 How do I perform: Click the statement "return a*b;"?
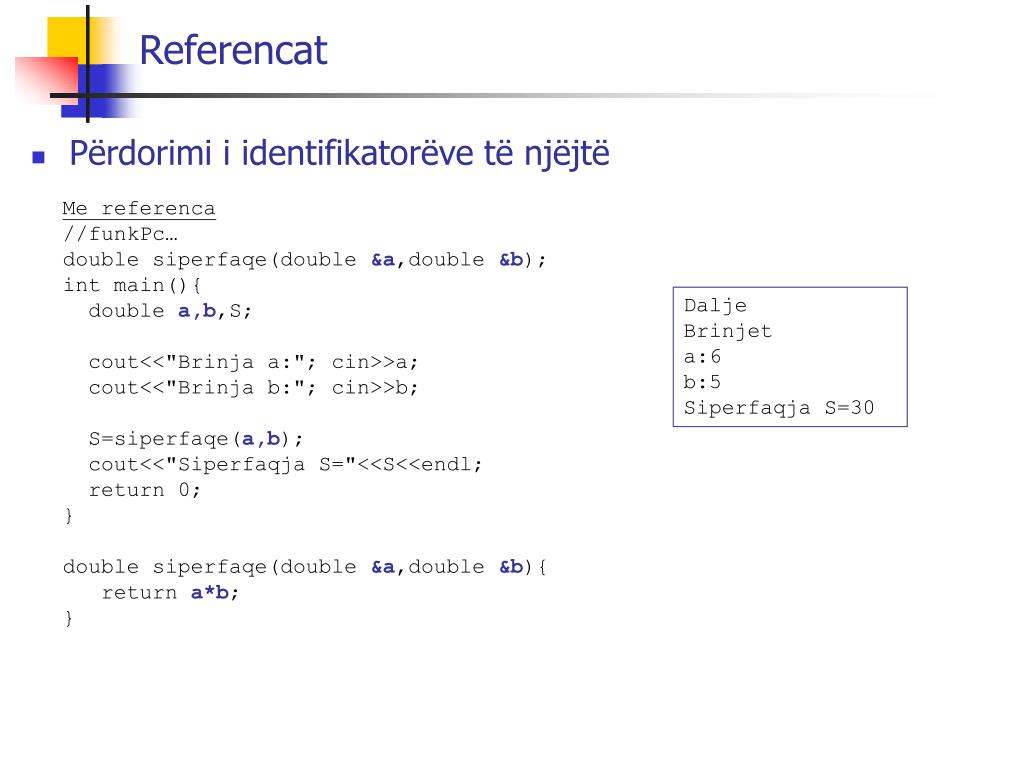pyautogui.click(x=170, y=592)
